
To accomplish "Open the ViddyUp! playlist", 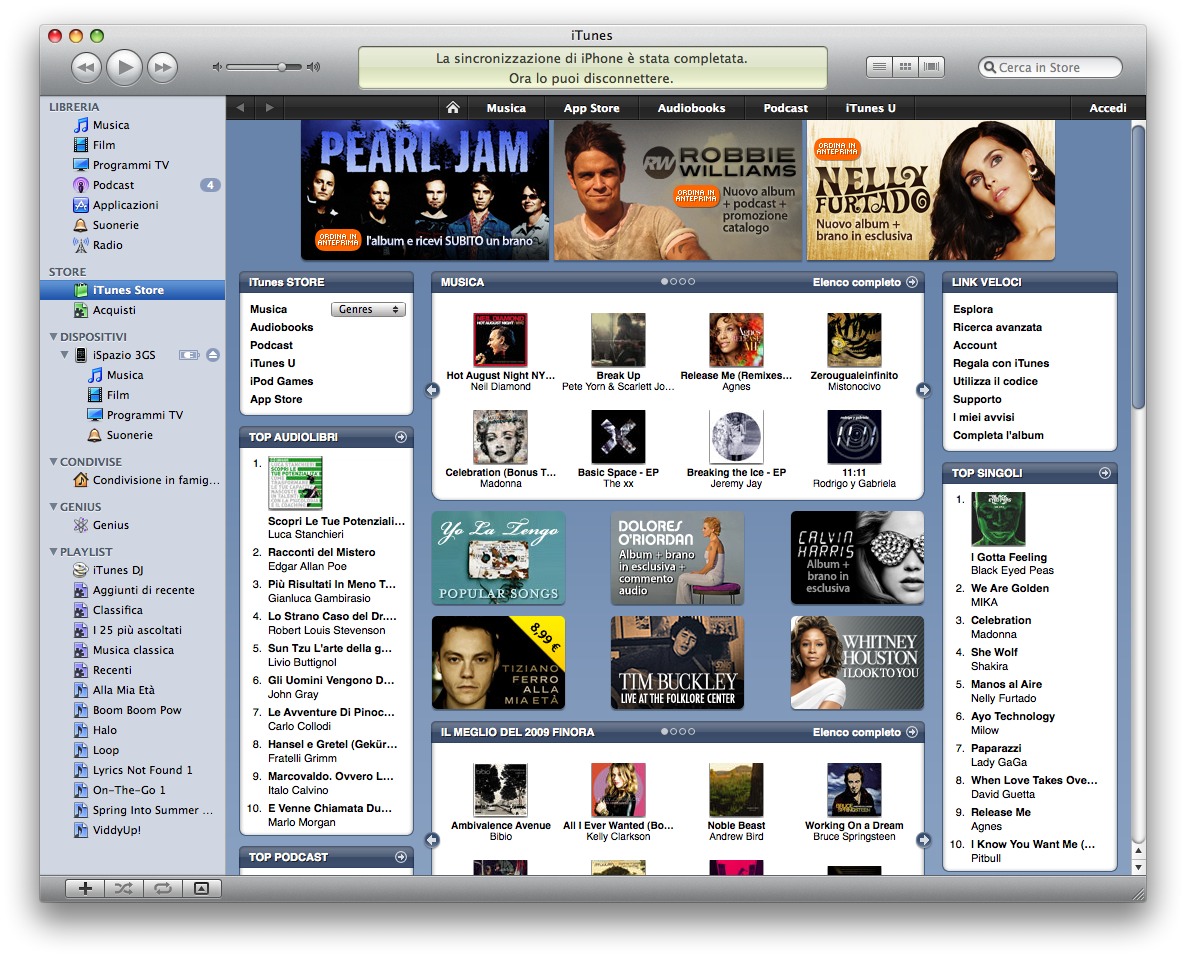I will pyautogui.click(x=133, y=830).
